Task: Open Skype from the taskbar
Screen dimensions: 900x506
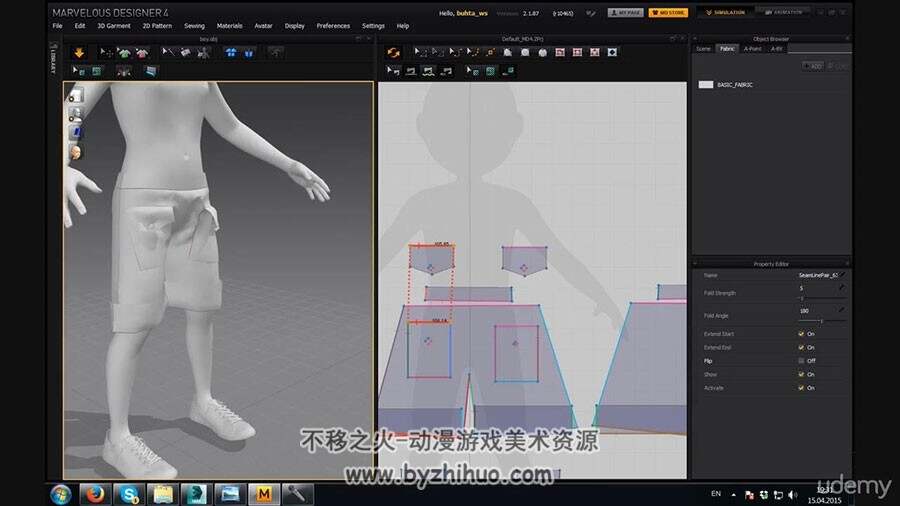Action: (129, 494)
